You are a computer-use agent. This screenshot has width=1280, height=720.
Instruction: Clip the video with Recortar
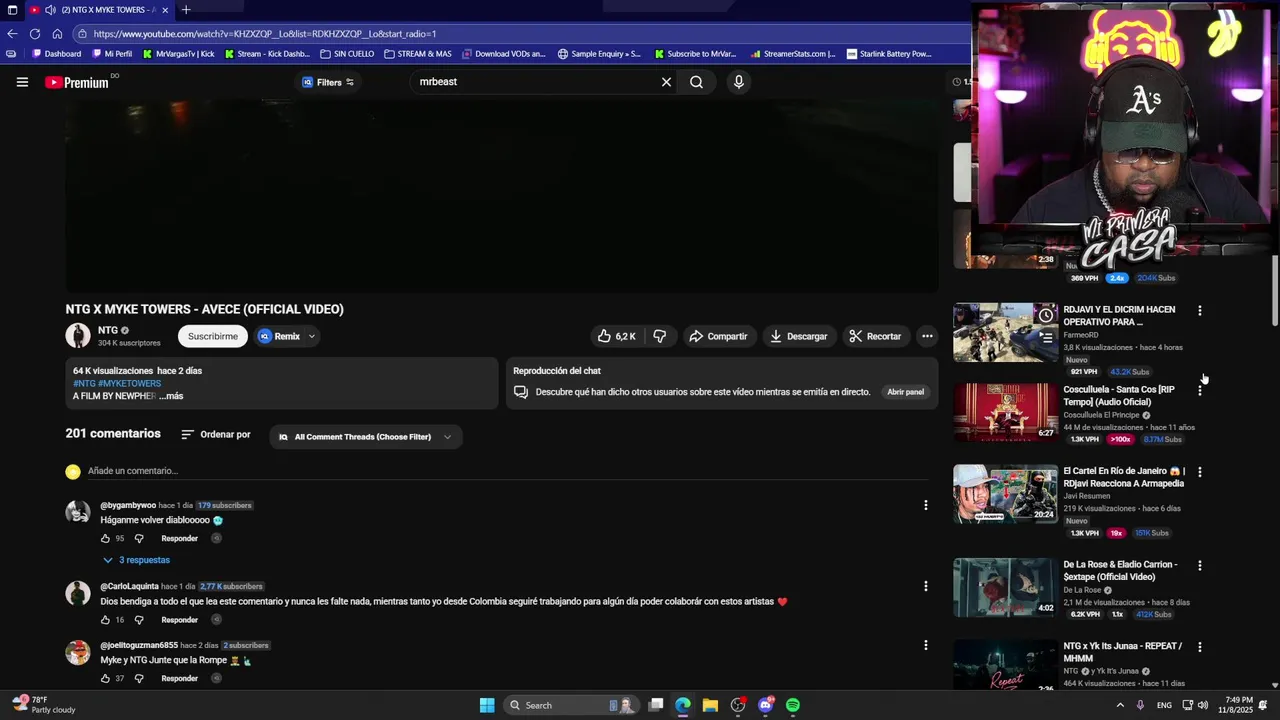pos(876,336)
